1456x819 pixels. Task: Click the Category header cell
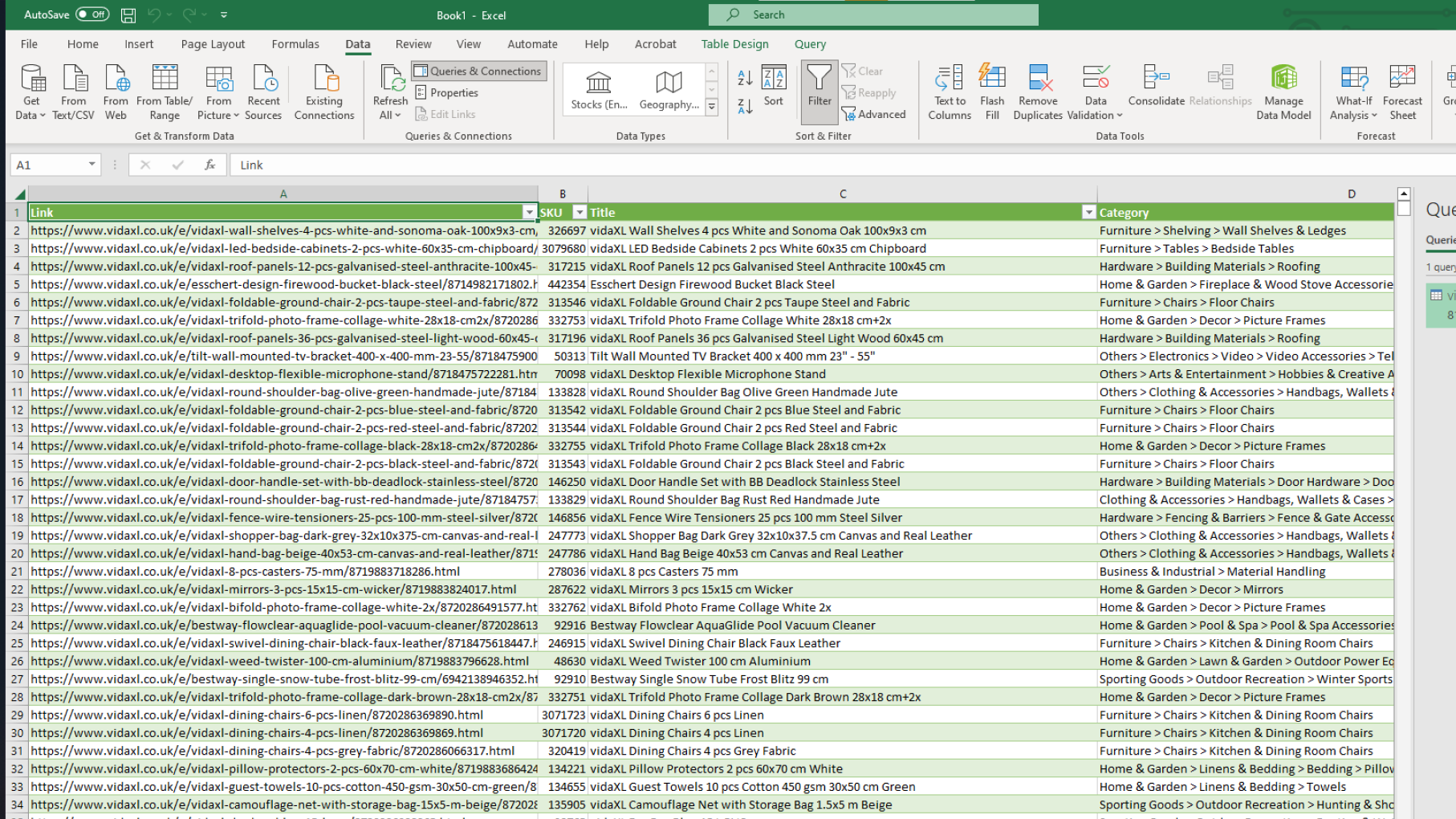click(x=1246, y=212)
